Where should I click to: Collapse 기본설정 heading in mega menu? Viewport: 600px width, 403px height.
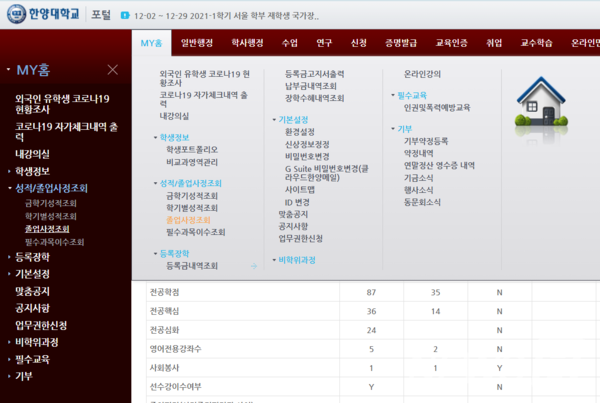pyautogui.click(x=293, y=120)
